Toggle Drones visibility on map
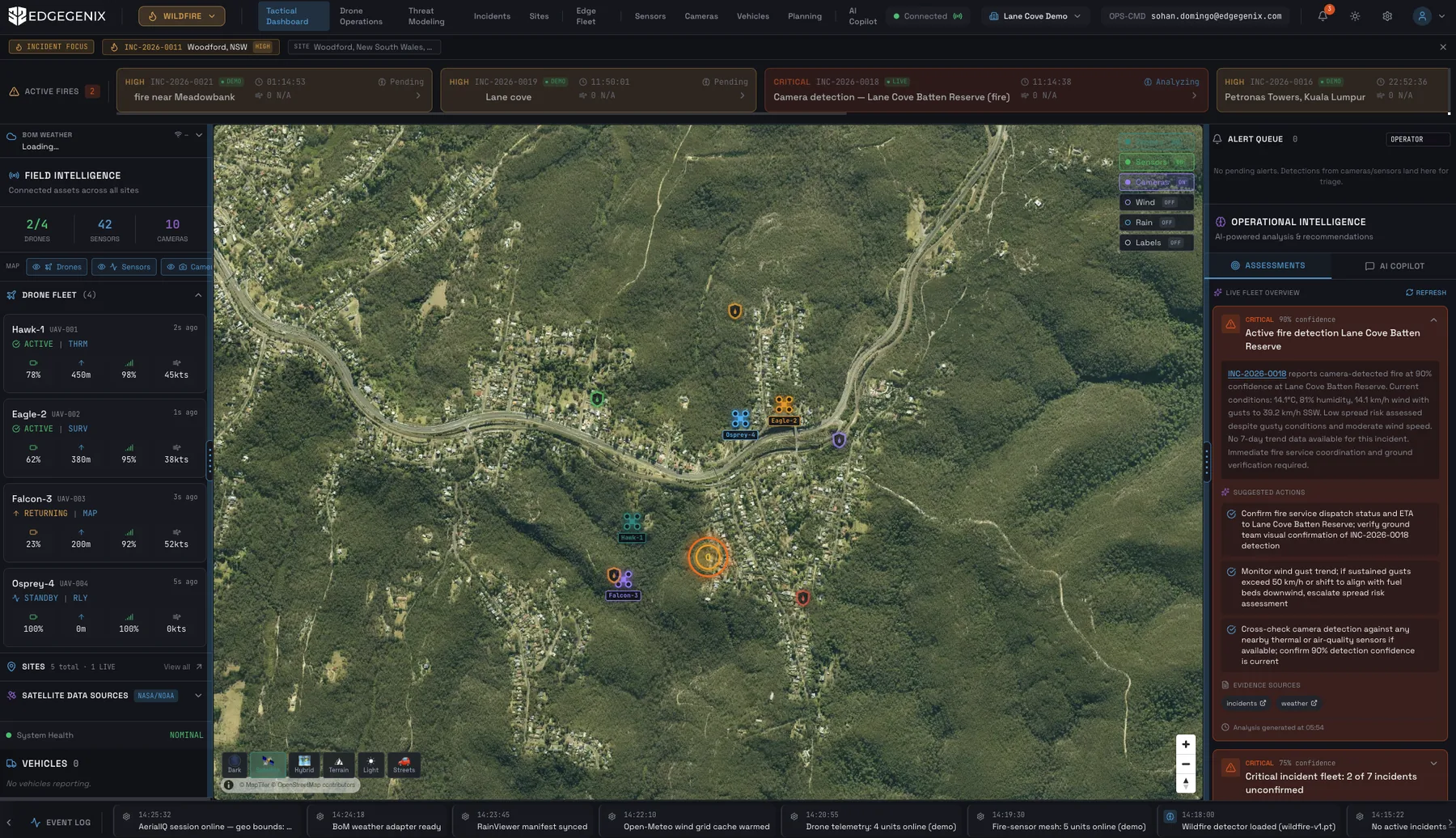 point(57,267)
